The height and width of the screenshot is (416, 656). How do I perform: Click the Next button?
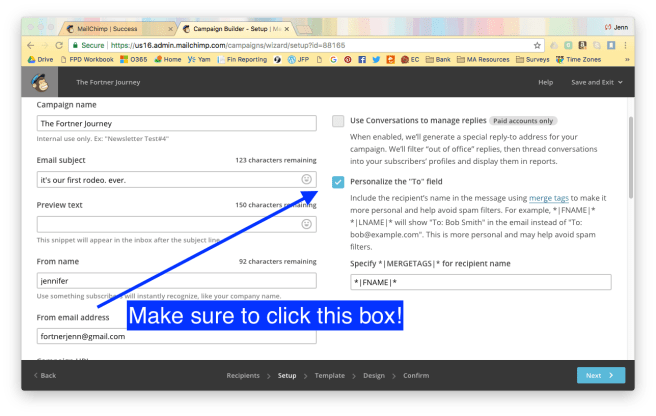click(601, 375)
